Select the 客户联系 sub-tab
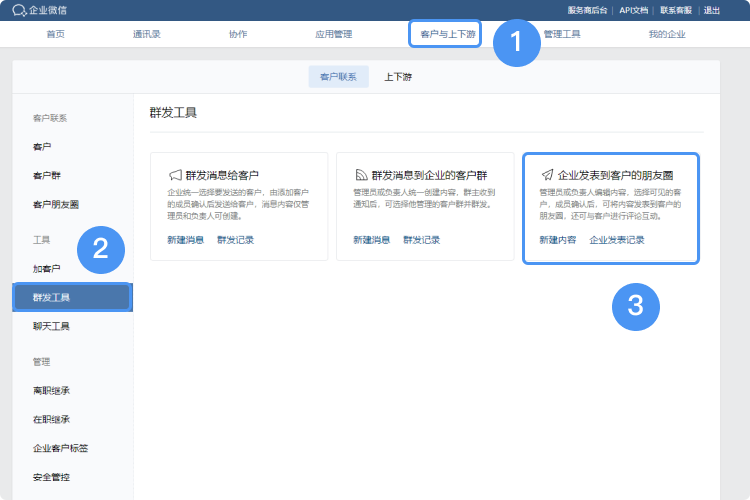Screen dimensions: 750x500 coord(338,77)
